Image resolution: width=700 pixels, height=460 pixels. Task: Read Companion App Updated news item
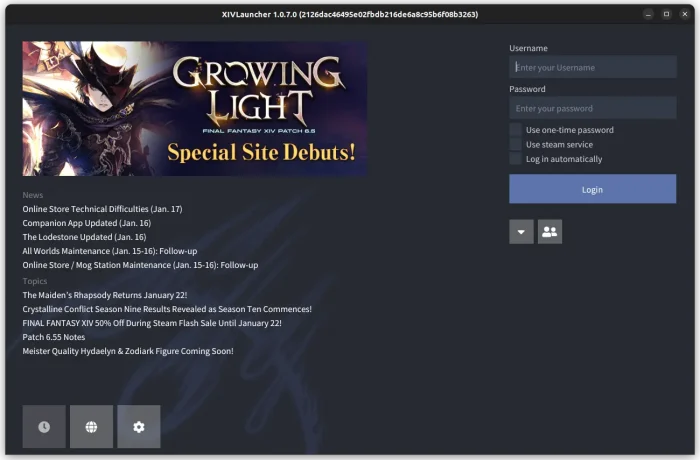point(86,223)
